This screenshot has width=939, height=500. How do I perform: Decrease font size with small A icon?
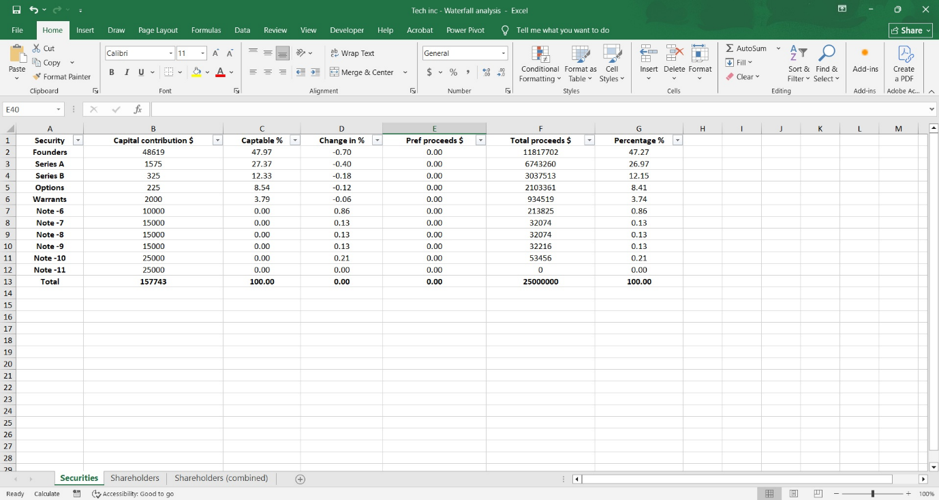coord(229,53)
